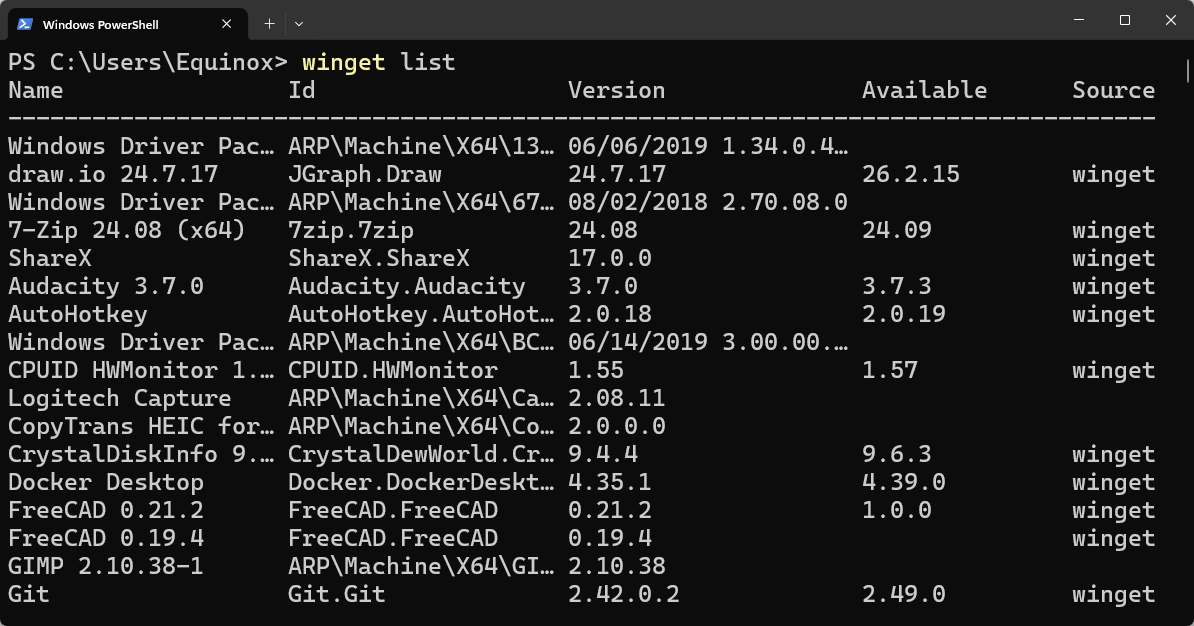Screen dimensions: 1194x626
Task: Close the terminal window
Action: [x=1171, y=20]
